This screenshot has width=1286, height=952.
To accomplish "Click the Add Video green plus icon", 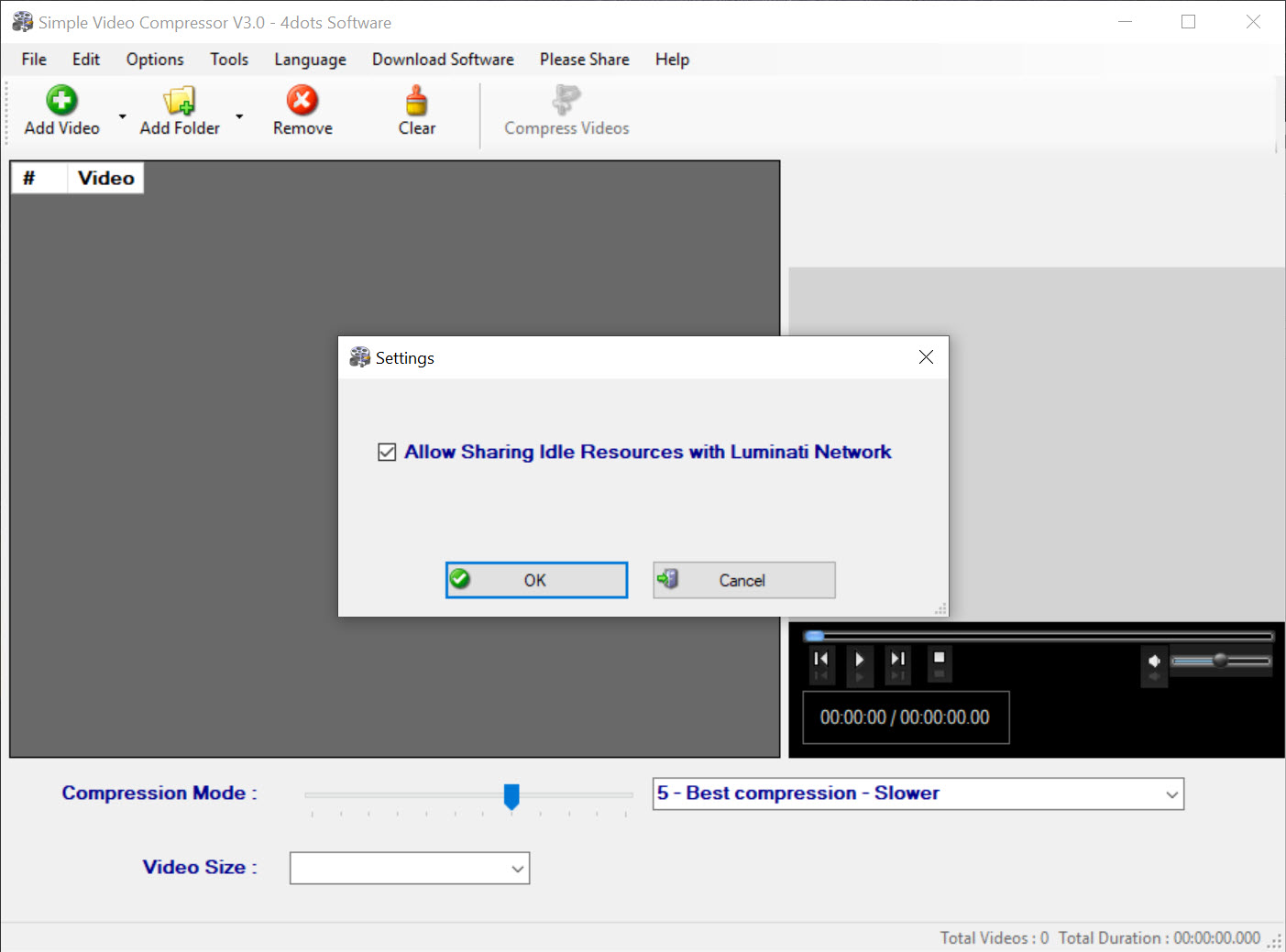I will click(x=61, y=100).
